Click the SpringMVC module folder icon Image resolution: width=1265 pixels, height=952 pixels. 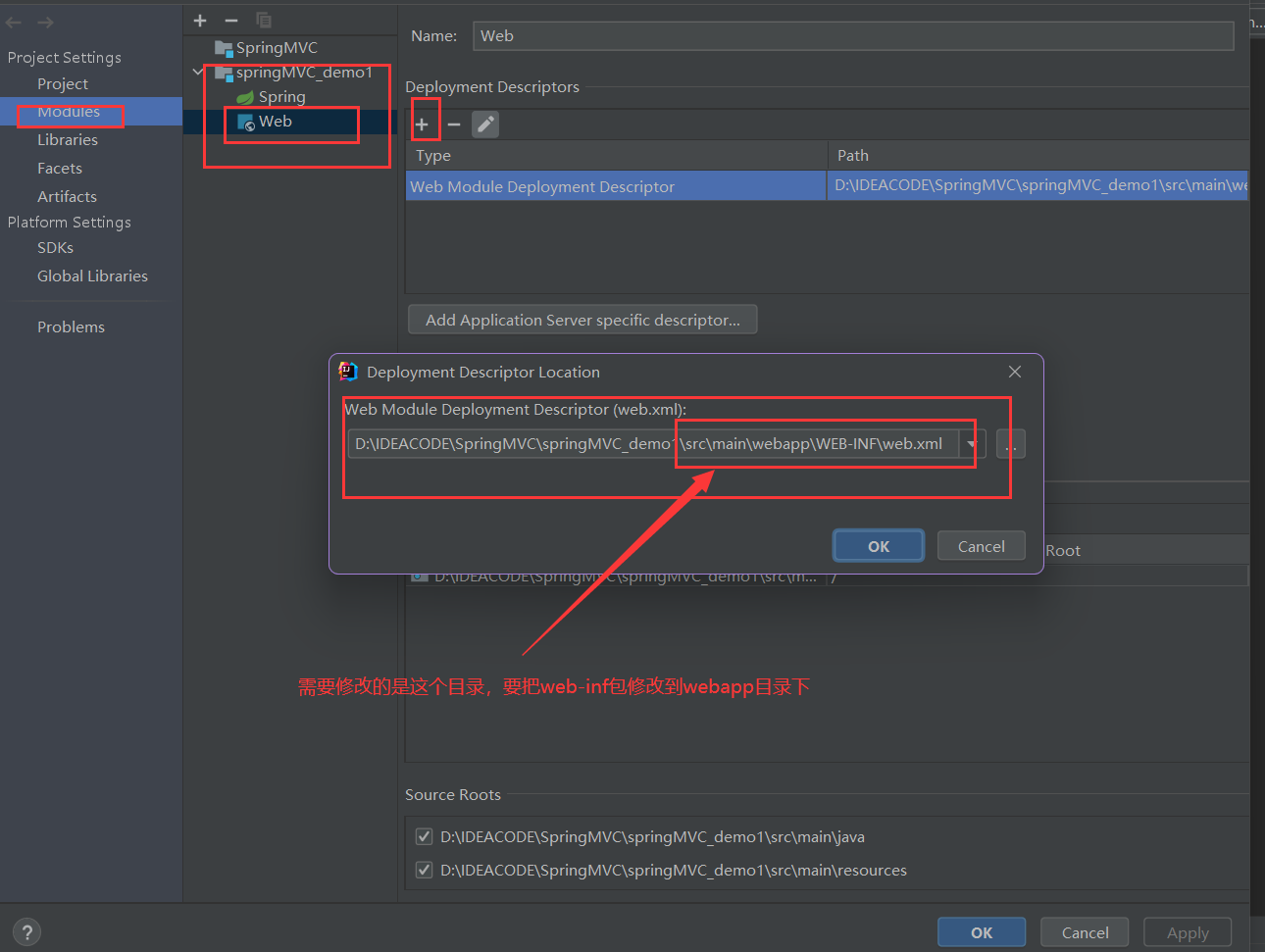tap(224, 48)
